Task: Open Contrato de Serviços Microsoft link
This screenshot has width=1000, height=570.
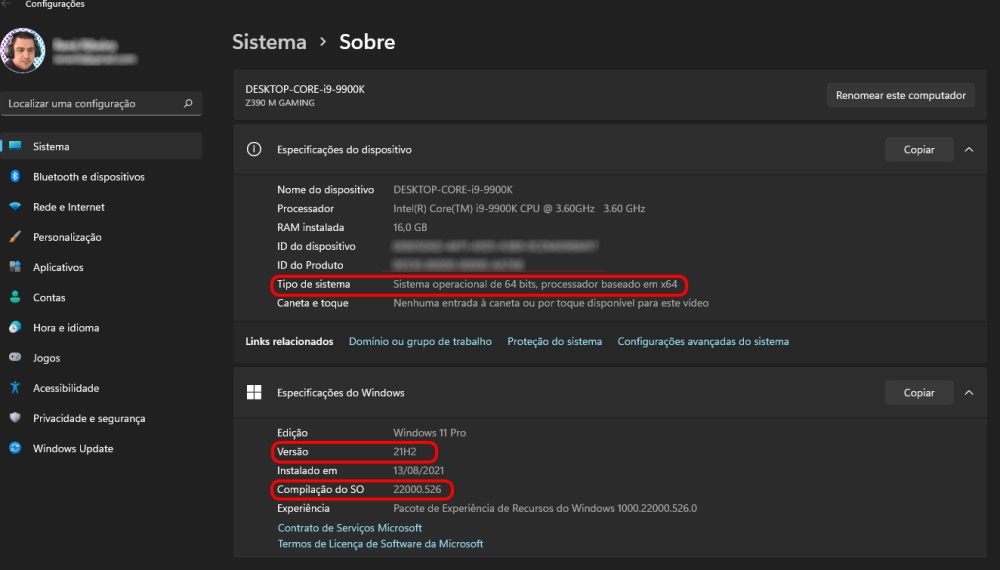Action: tap(349, 527)
